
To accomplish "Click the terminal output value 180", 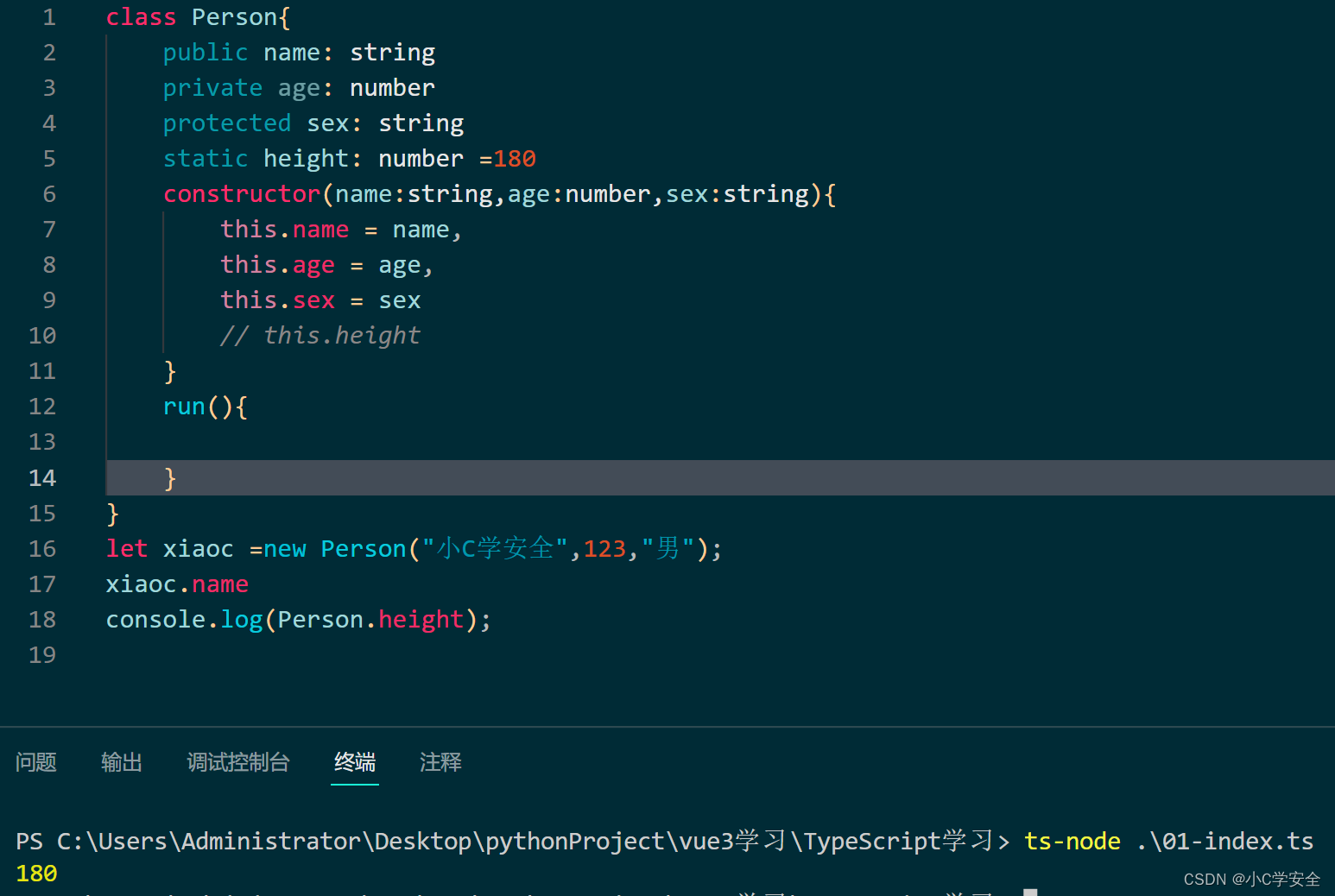I will (35, 874).
